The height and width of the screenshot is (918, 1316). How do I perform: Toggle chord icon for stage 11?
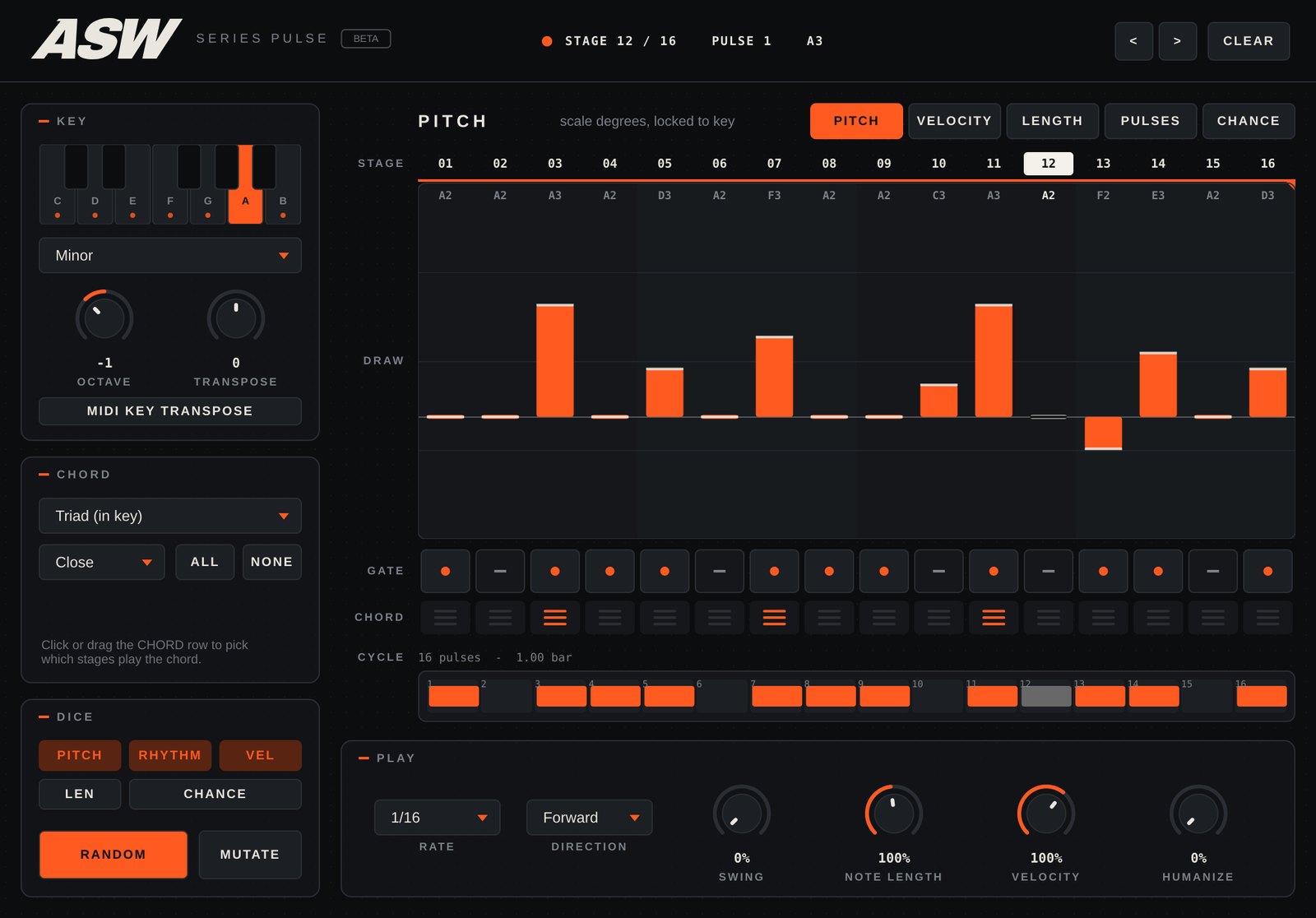(994, 617)
